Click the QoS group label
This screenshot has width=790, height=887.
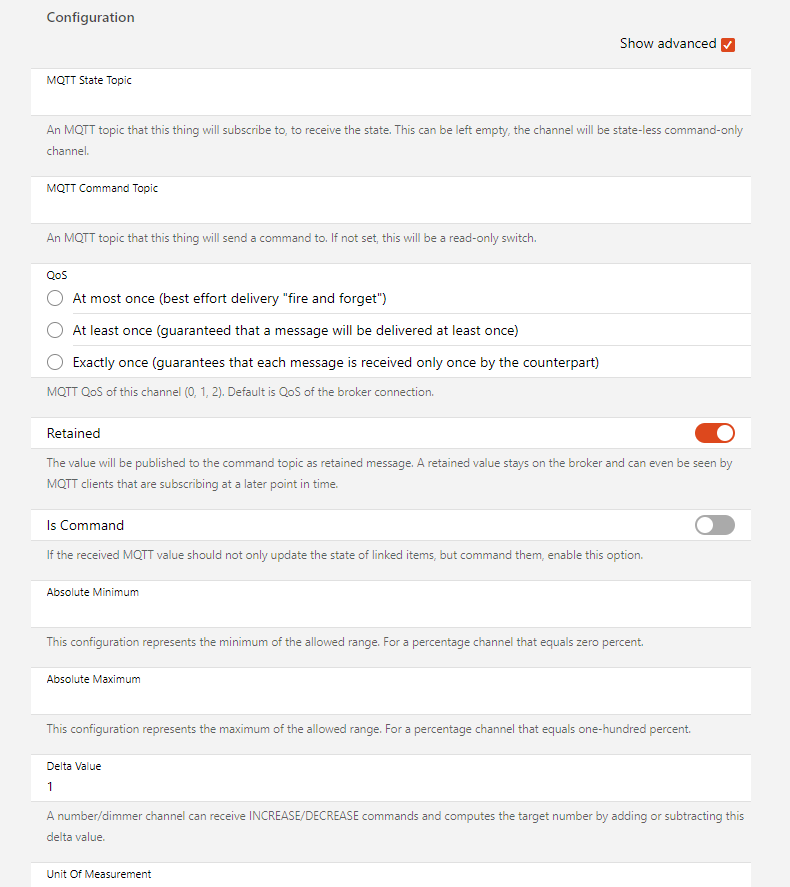coord(57,274)
